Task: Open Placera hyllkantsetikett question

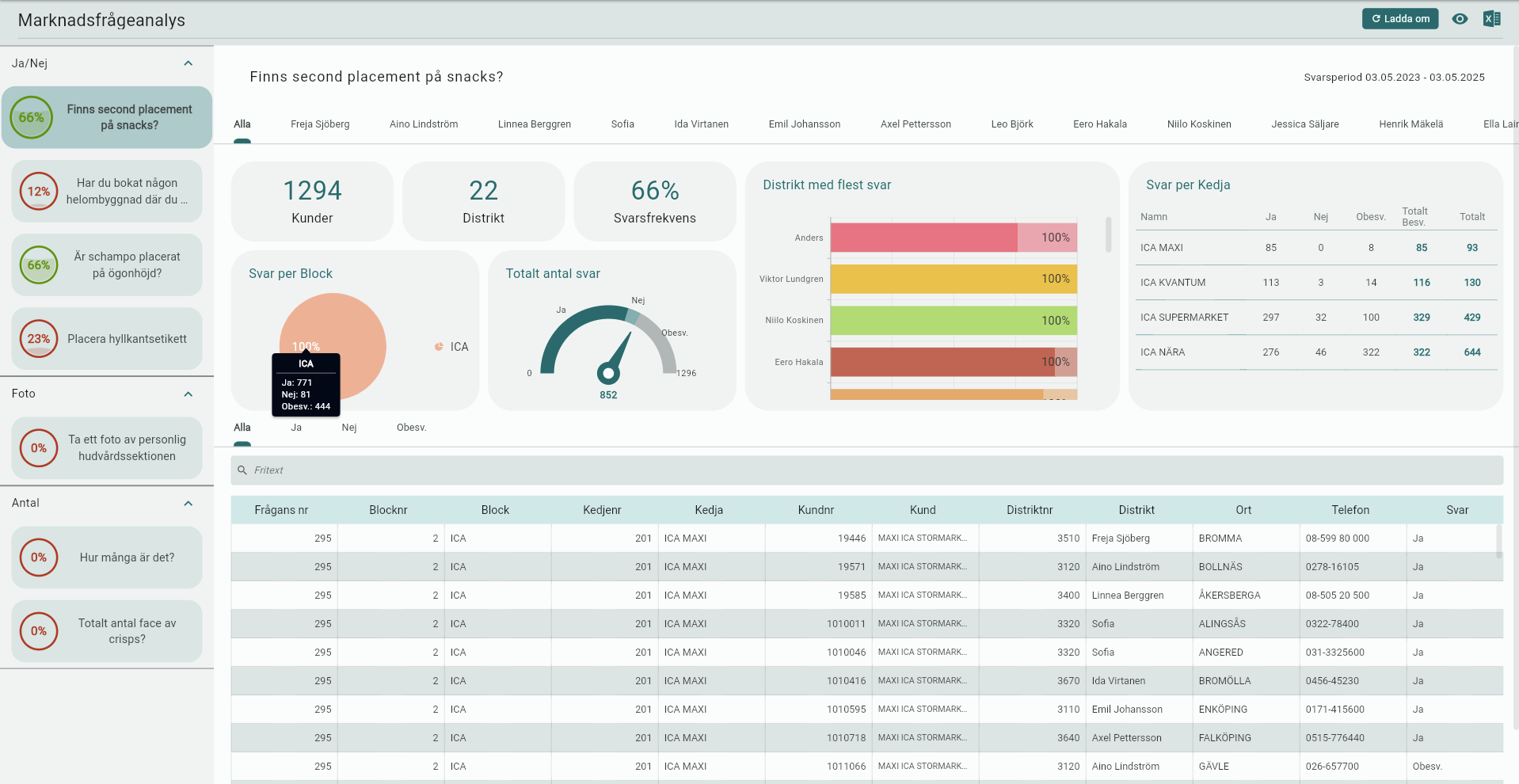Action: [107, 339]
